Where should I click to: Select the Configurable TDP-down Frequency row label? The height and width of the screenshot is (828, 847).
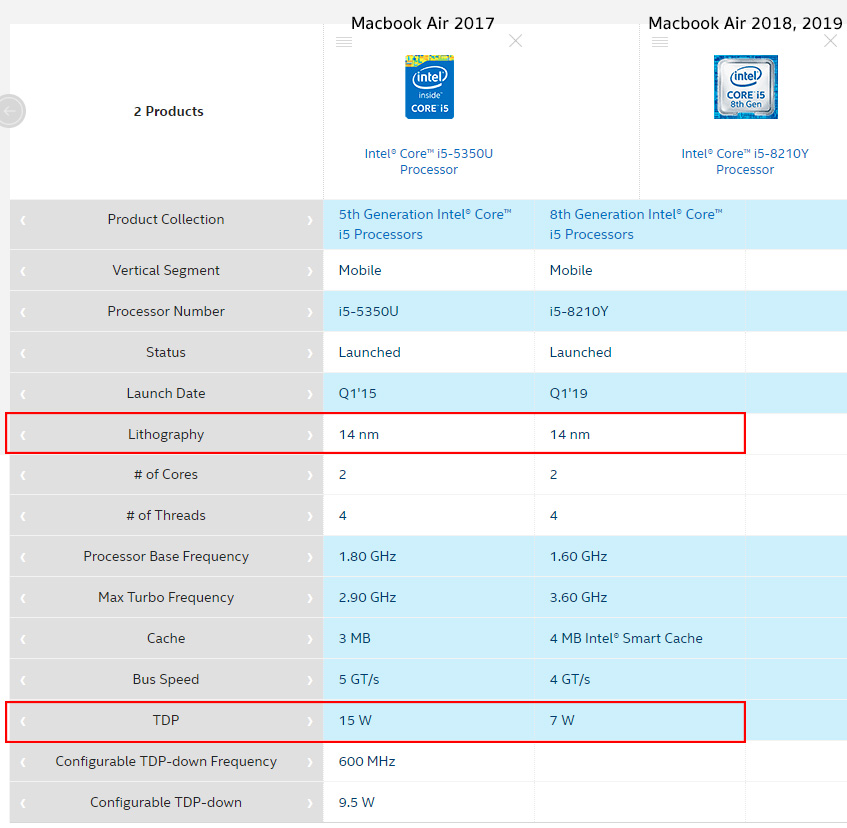[x=166, y=762]
